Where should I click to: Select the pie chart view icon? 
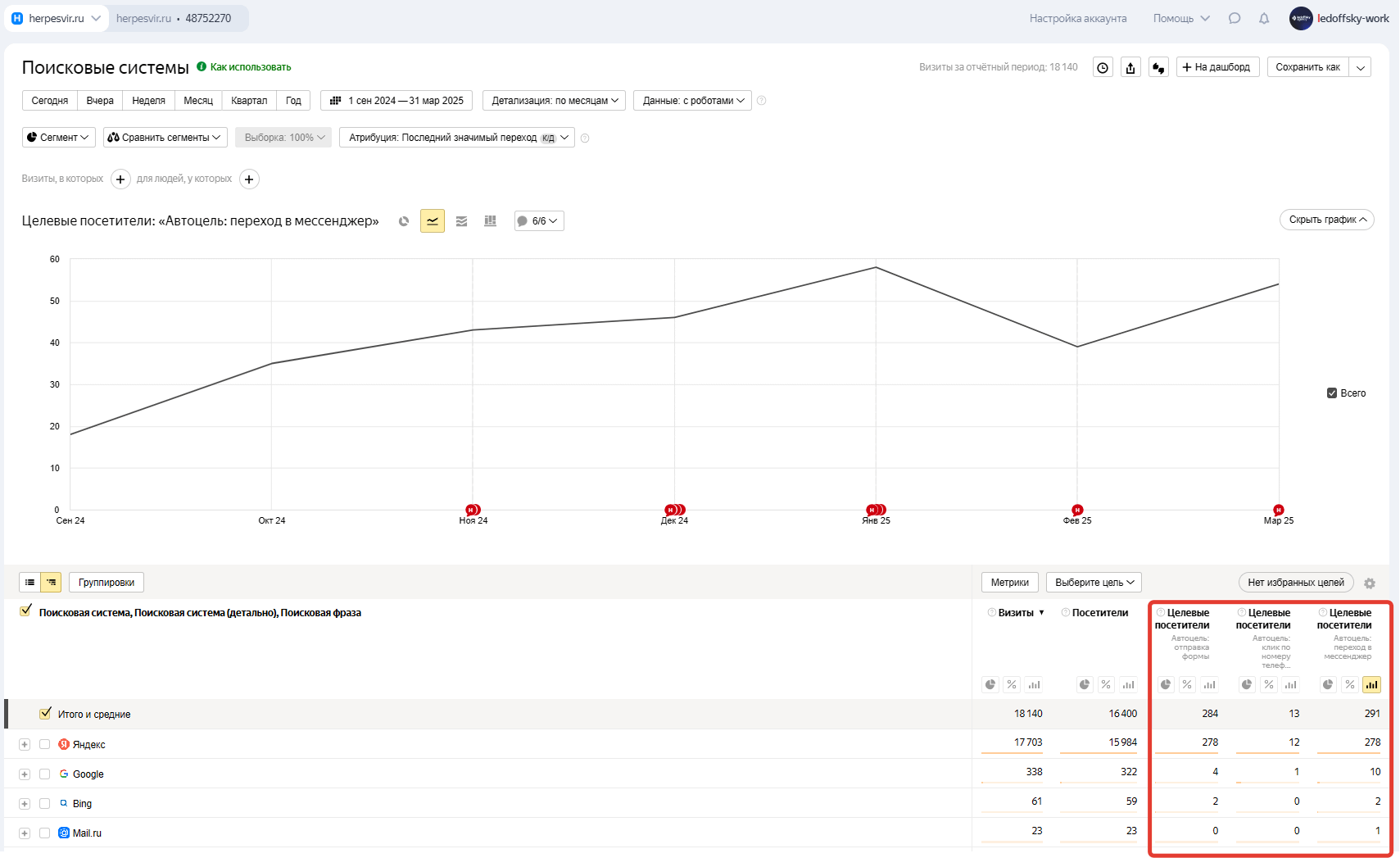point(404,221)
